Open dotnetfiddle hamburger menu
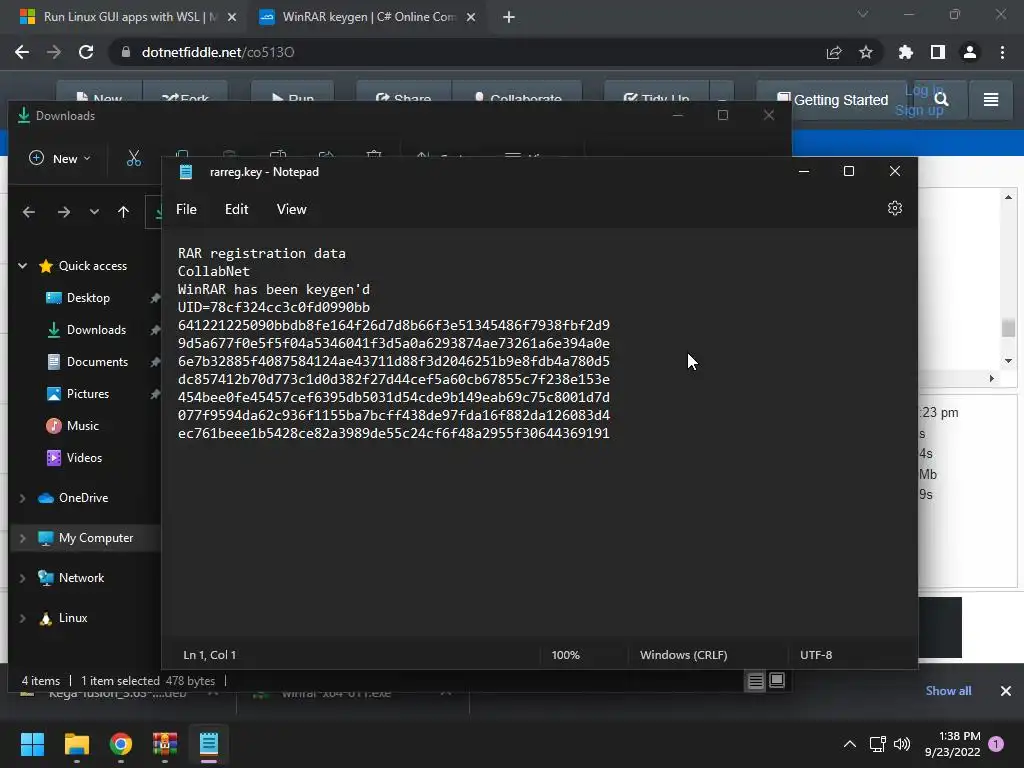This screenshot has width=1024, height=768. (x=991, y=99)
